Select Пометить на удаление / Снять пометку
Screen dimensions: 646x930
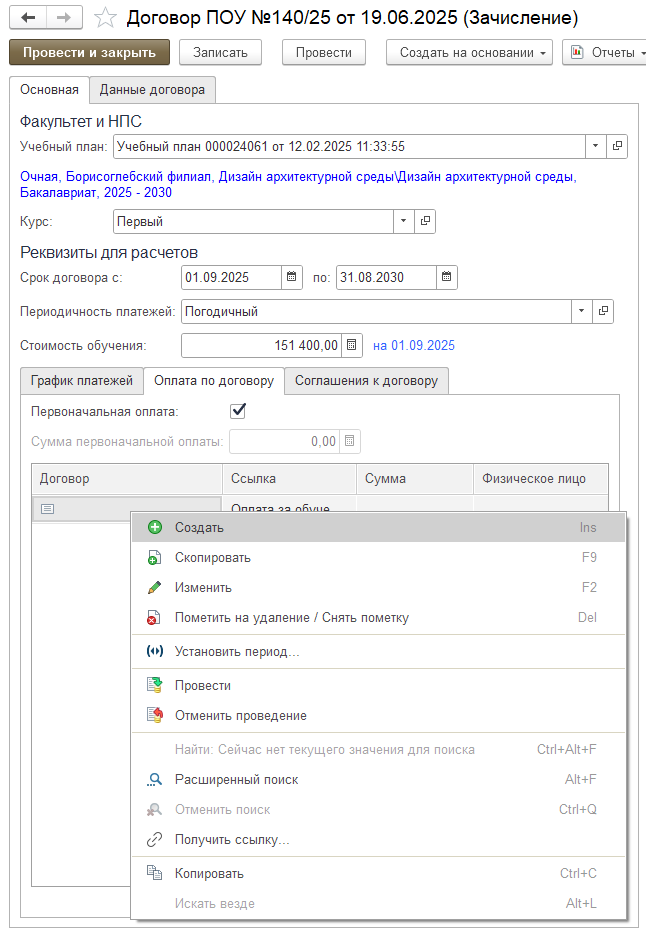point(291,617)
